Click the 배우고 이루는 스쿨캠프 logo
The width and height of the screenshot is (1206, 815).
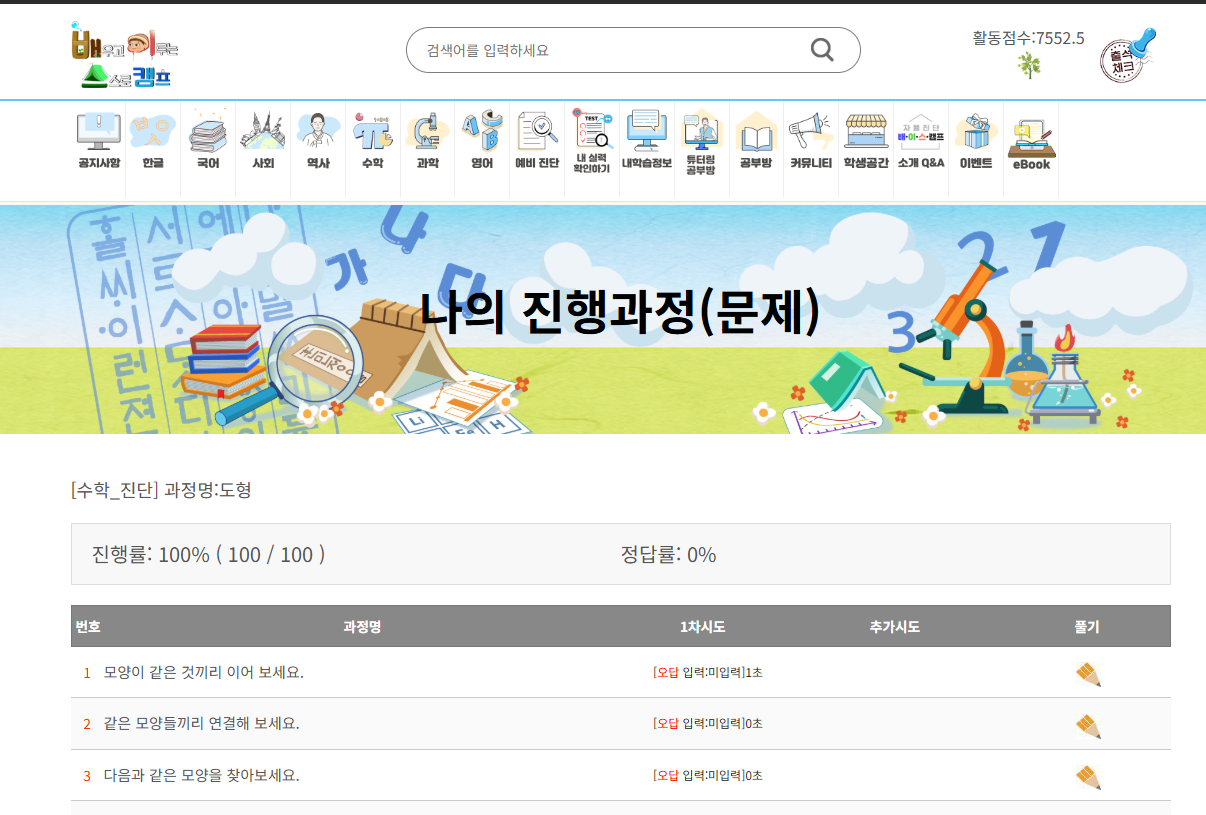[125, 55]
